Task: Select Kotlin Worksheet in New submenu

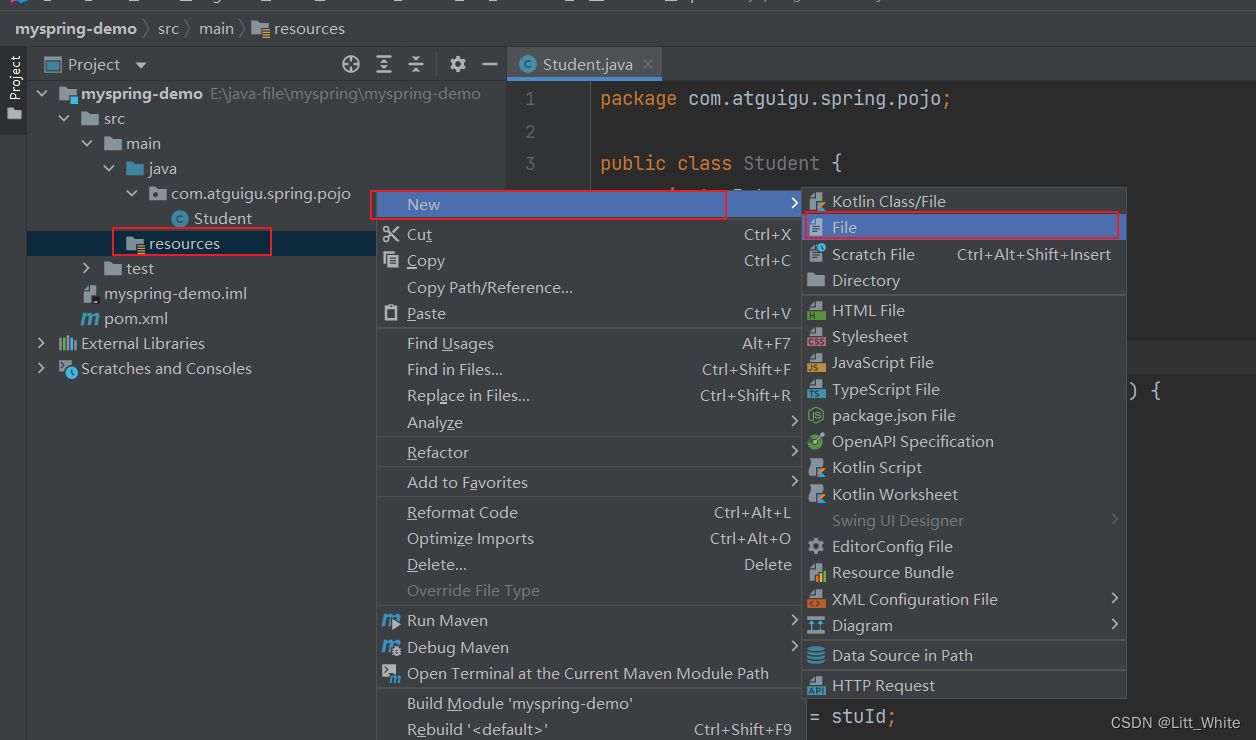Action: click(965, 495)
